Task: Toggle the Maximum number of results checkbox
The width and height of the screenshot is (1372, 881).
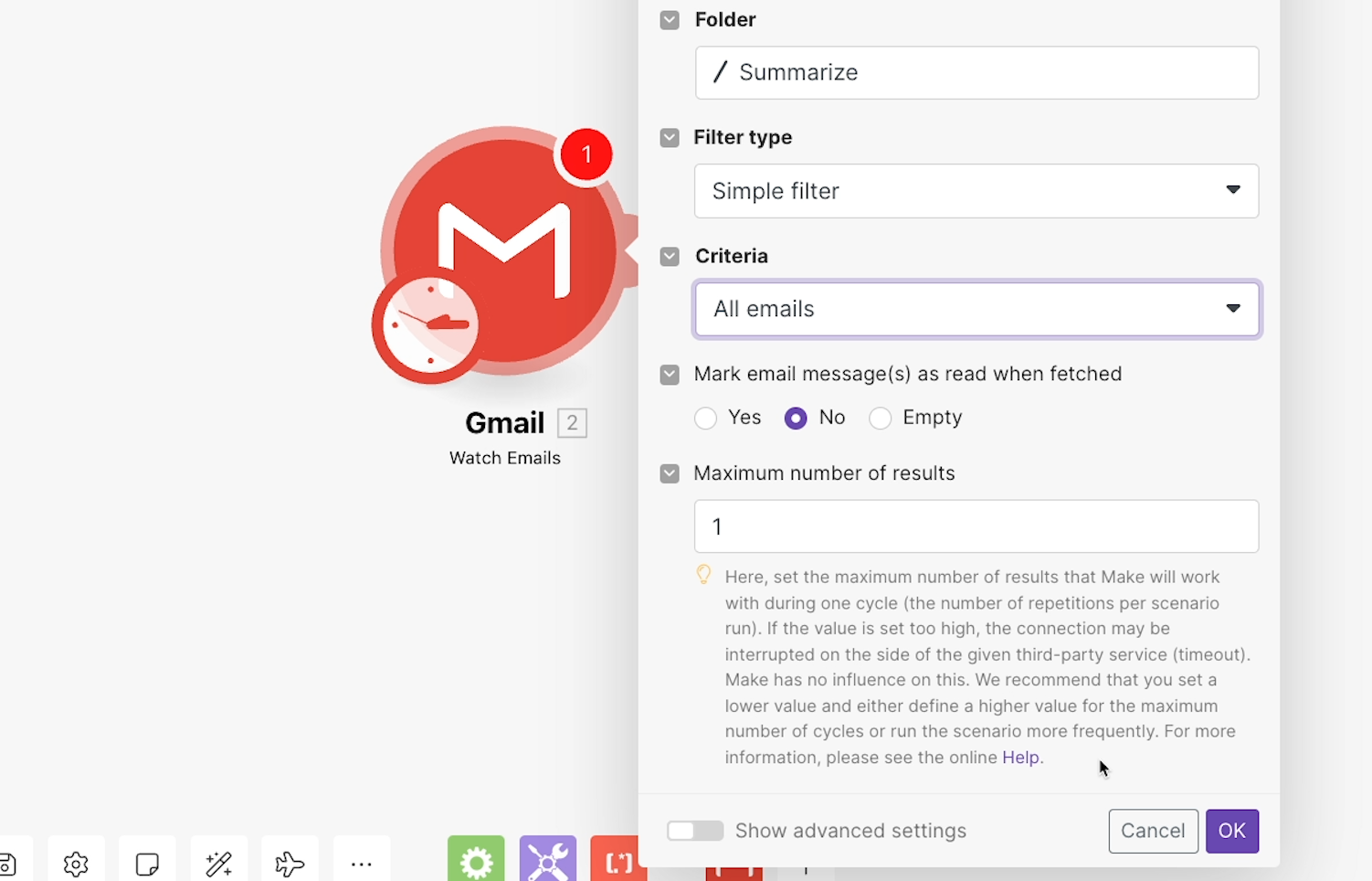Action: 670,473
